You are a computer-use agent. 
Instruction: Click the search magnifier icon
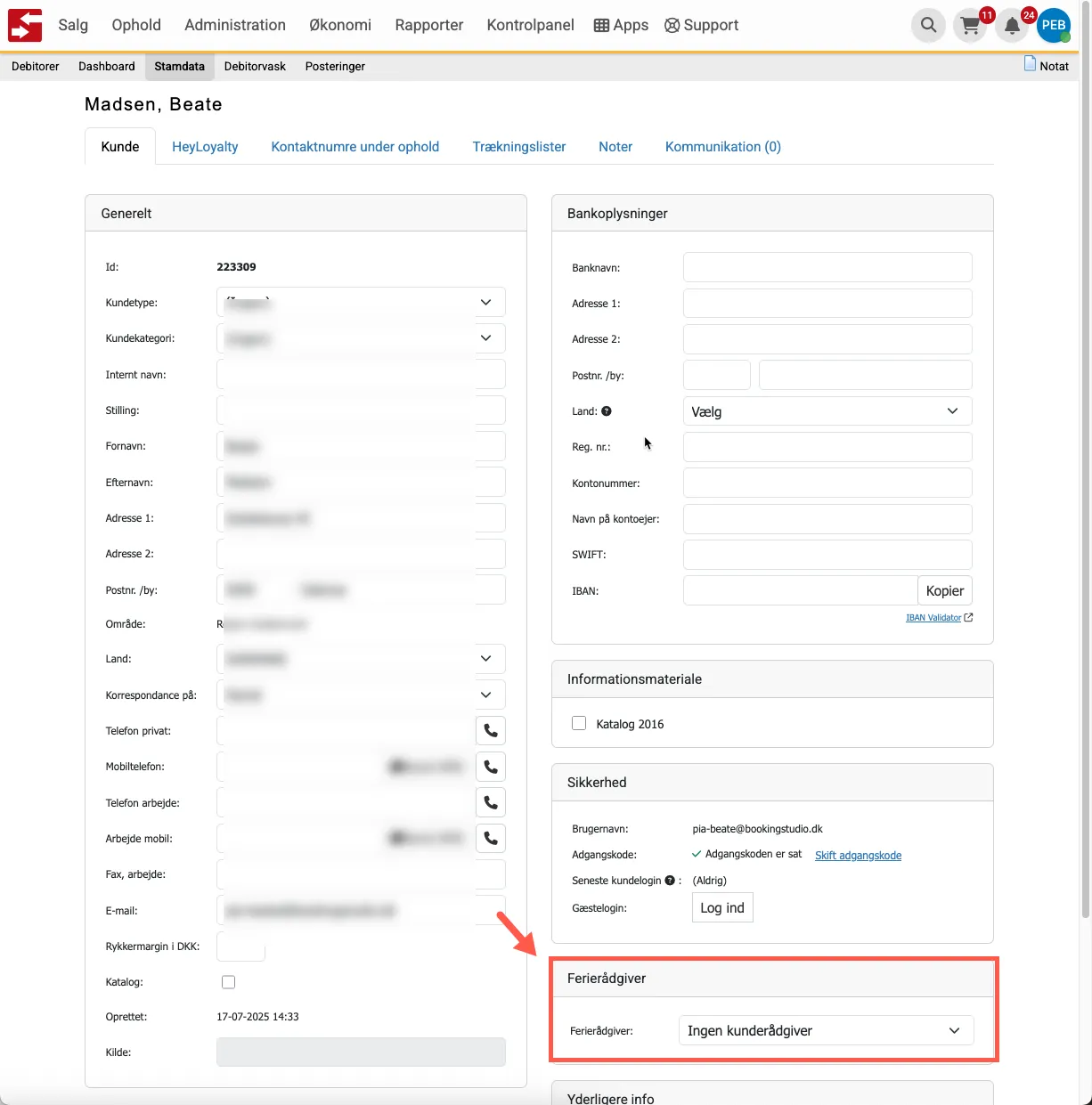point(928,25)
